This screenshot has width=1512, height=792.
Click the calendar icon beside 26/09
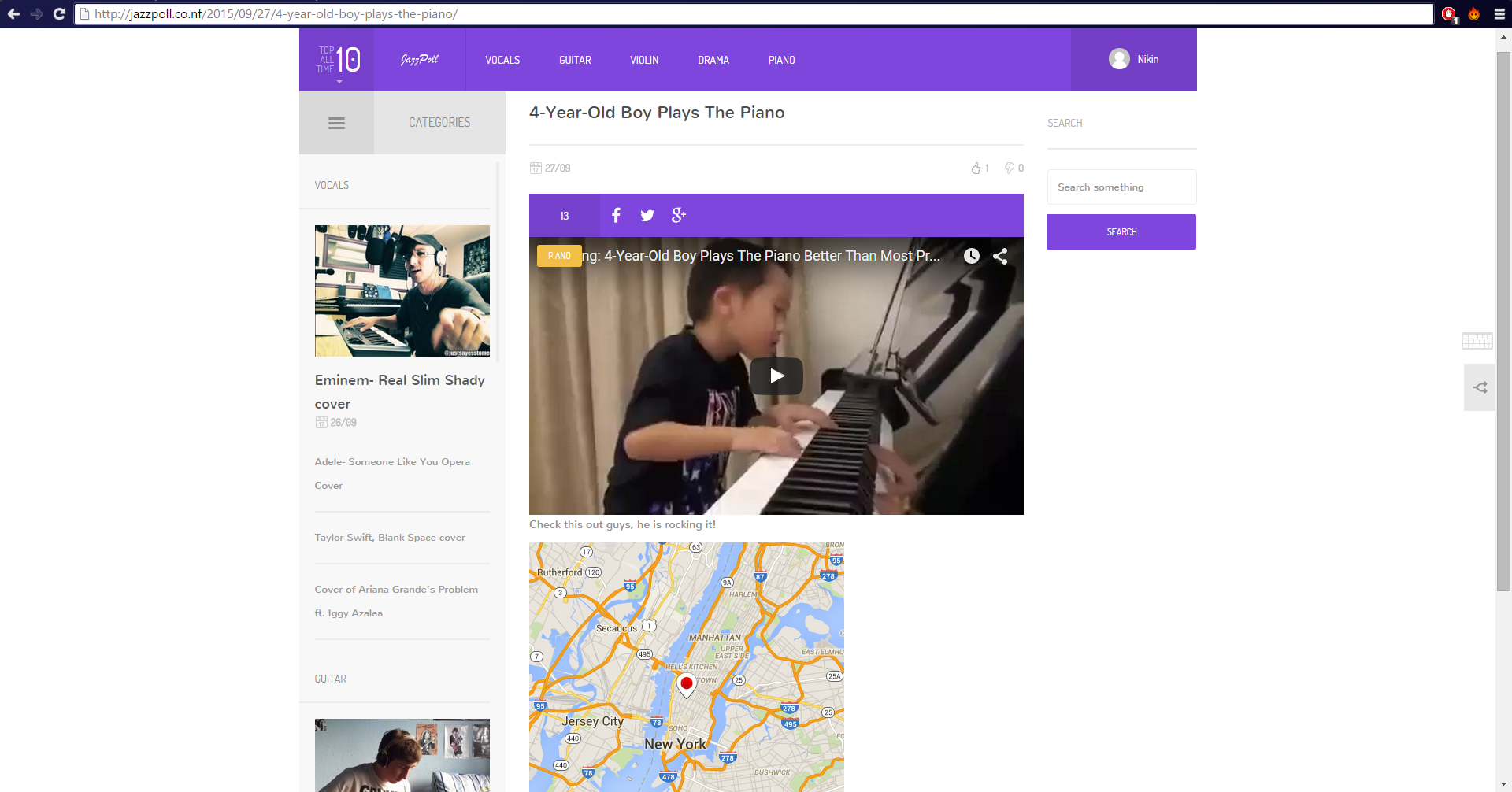321,422
